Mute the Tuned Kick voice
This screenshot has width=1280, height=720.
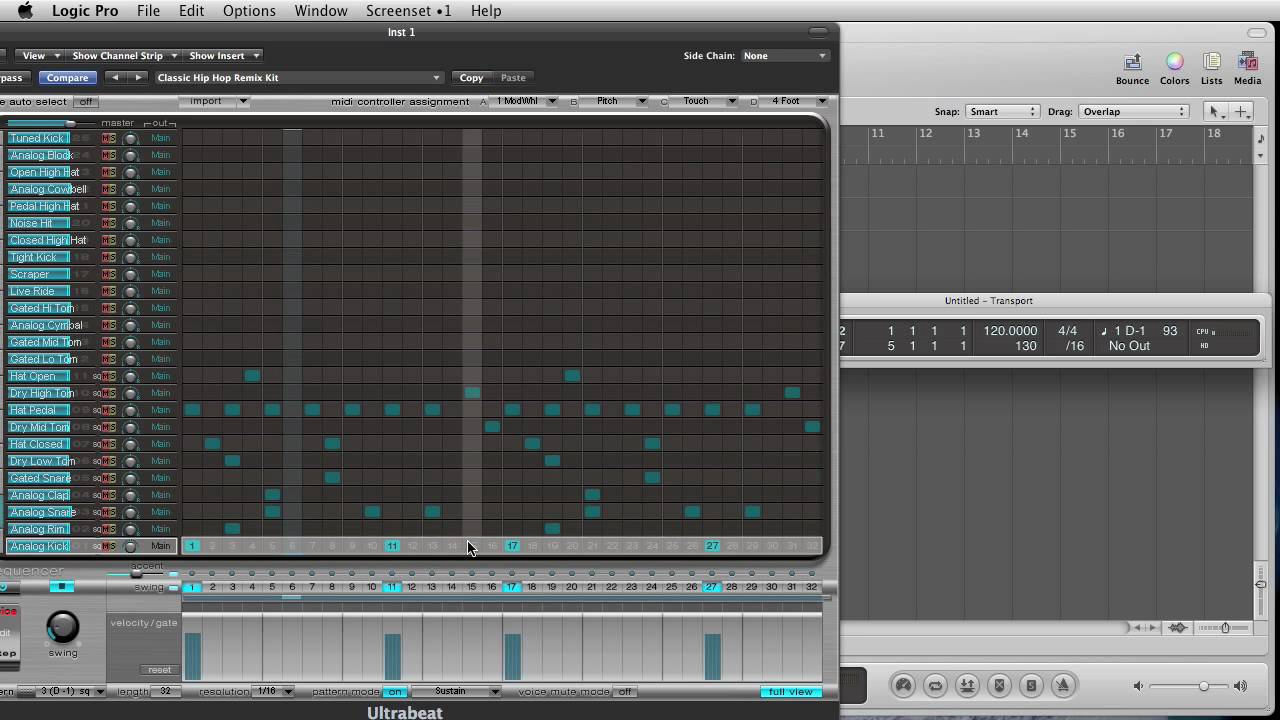point(104,138)
